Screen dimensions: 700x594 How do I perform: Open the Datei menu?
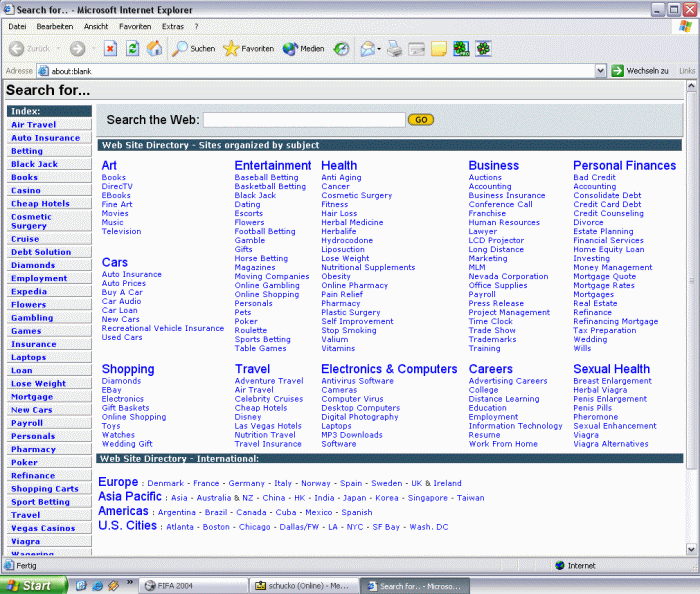coord(17,27)
